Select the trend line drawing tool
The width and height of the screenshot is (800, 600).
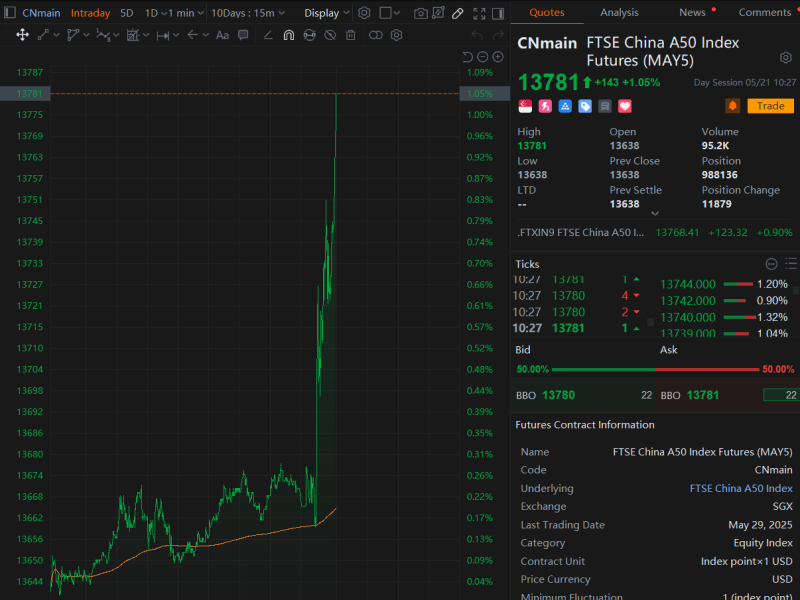click(x=43, y=35)
